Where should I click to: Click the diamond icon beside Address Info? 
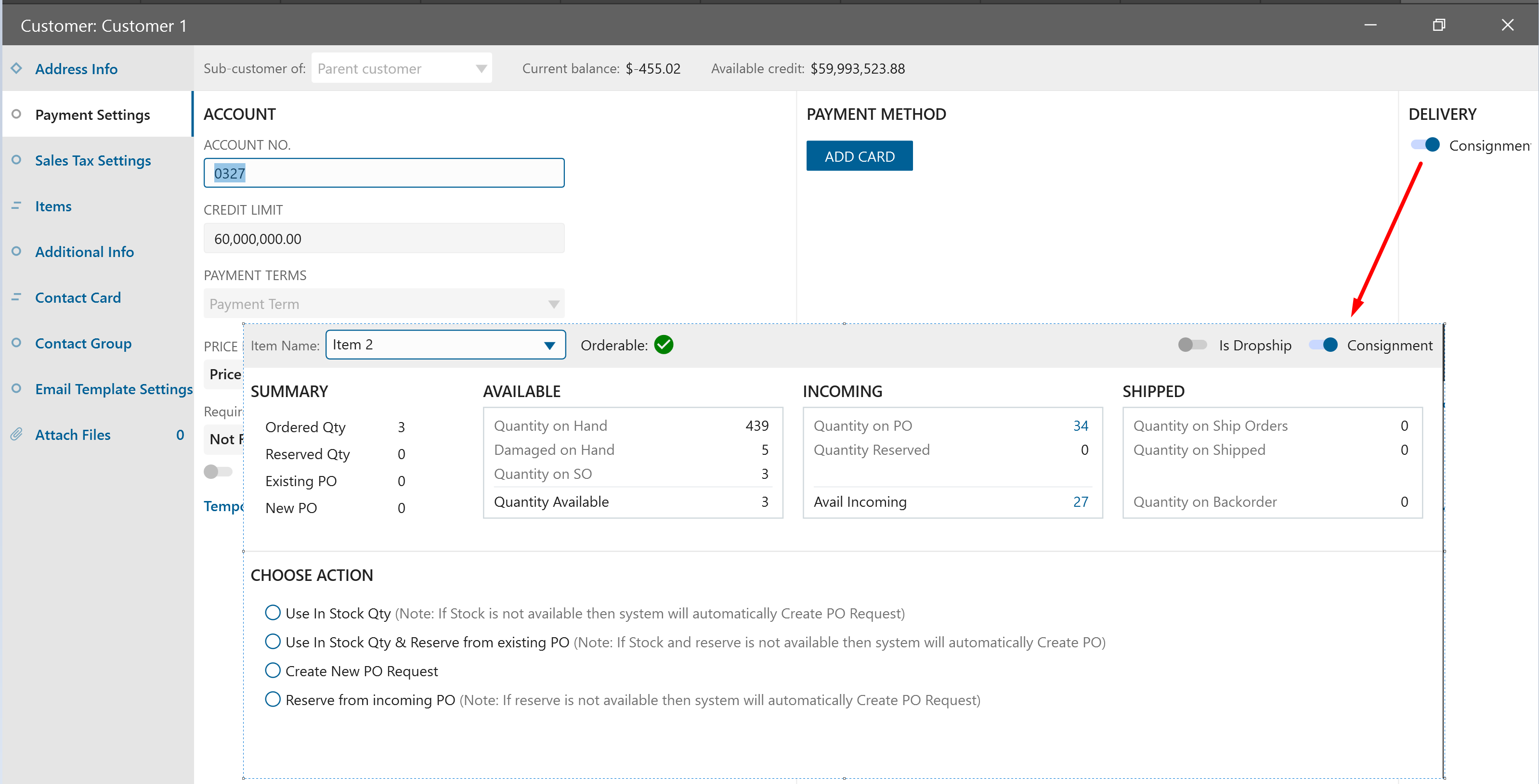pos(16,68)
